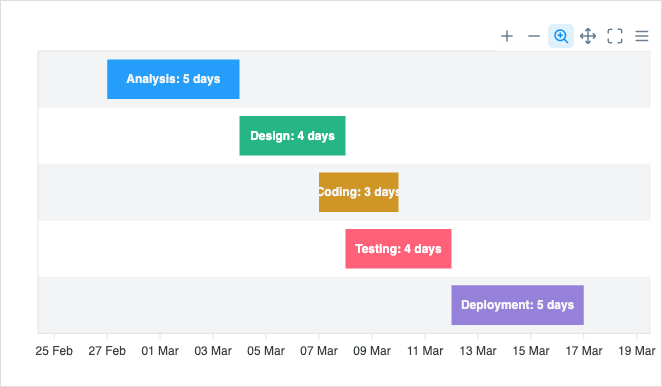The height and width of the screenshot is (387, 662).
Task: Click the 19 Mar axis label
Action: coord(637,351)
